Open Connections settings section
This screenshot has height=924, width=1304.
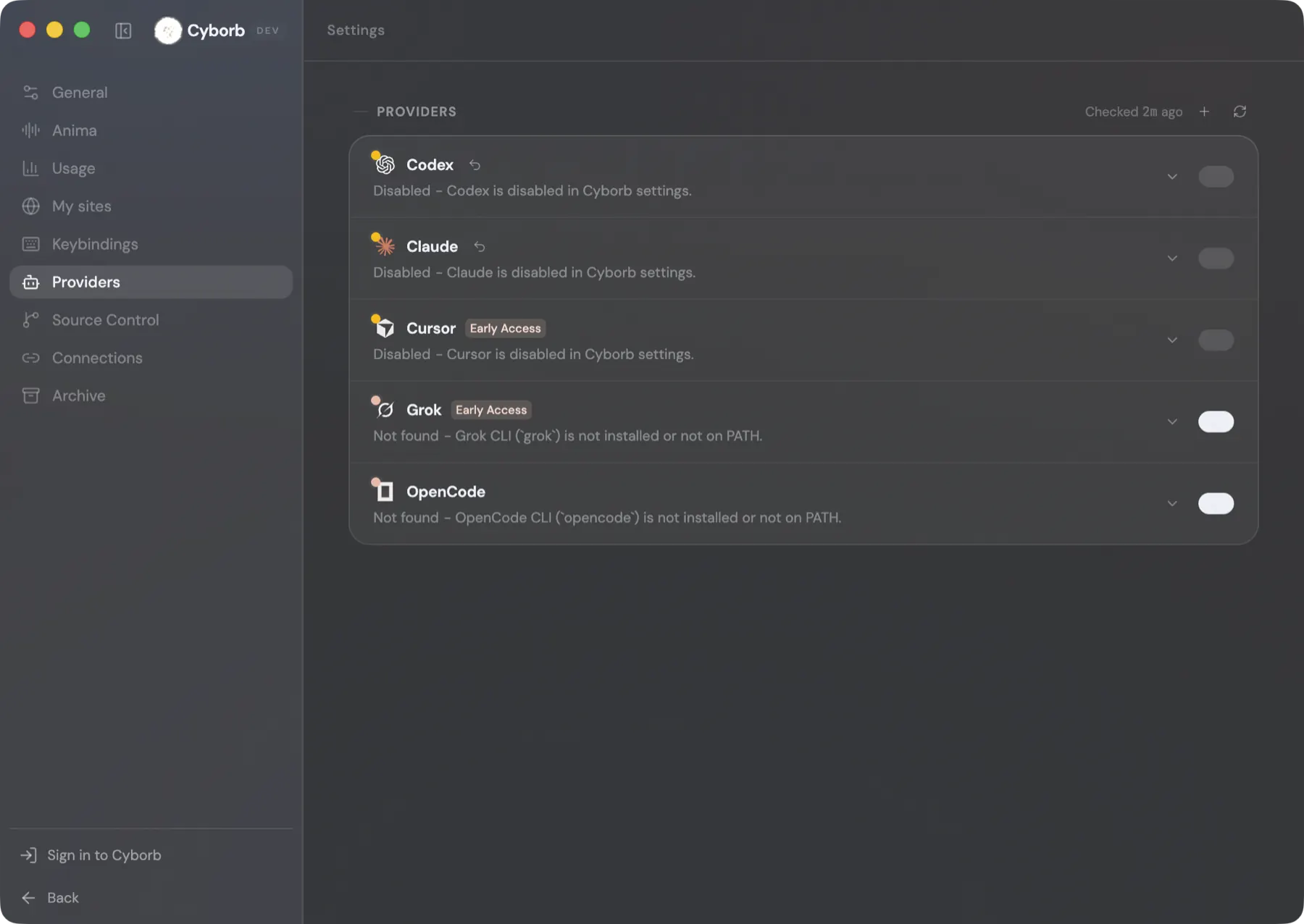tap(151, 358)
